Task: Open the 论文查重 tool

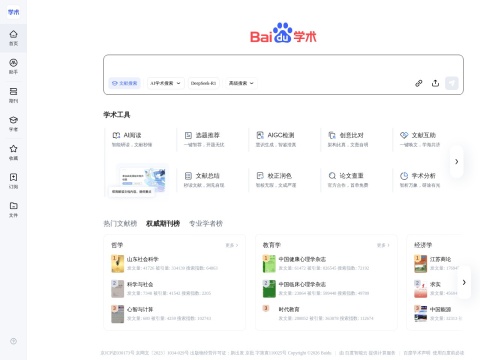Action: [x=348, y=180]
